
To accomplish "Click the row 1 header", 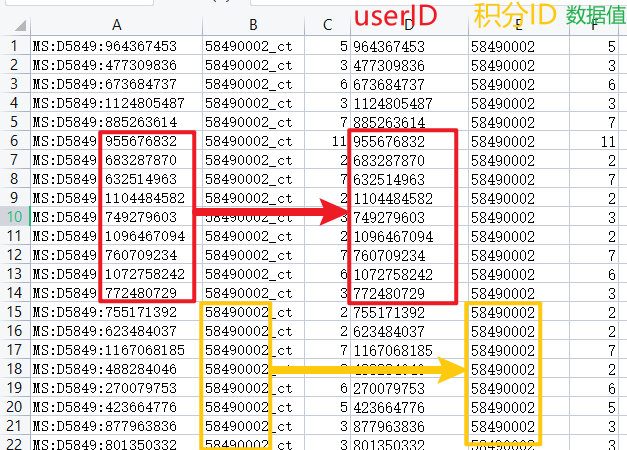I will (14, 46).
